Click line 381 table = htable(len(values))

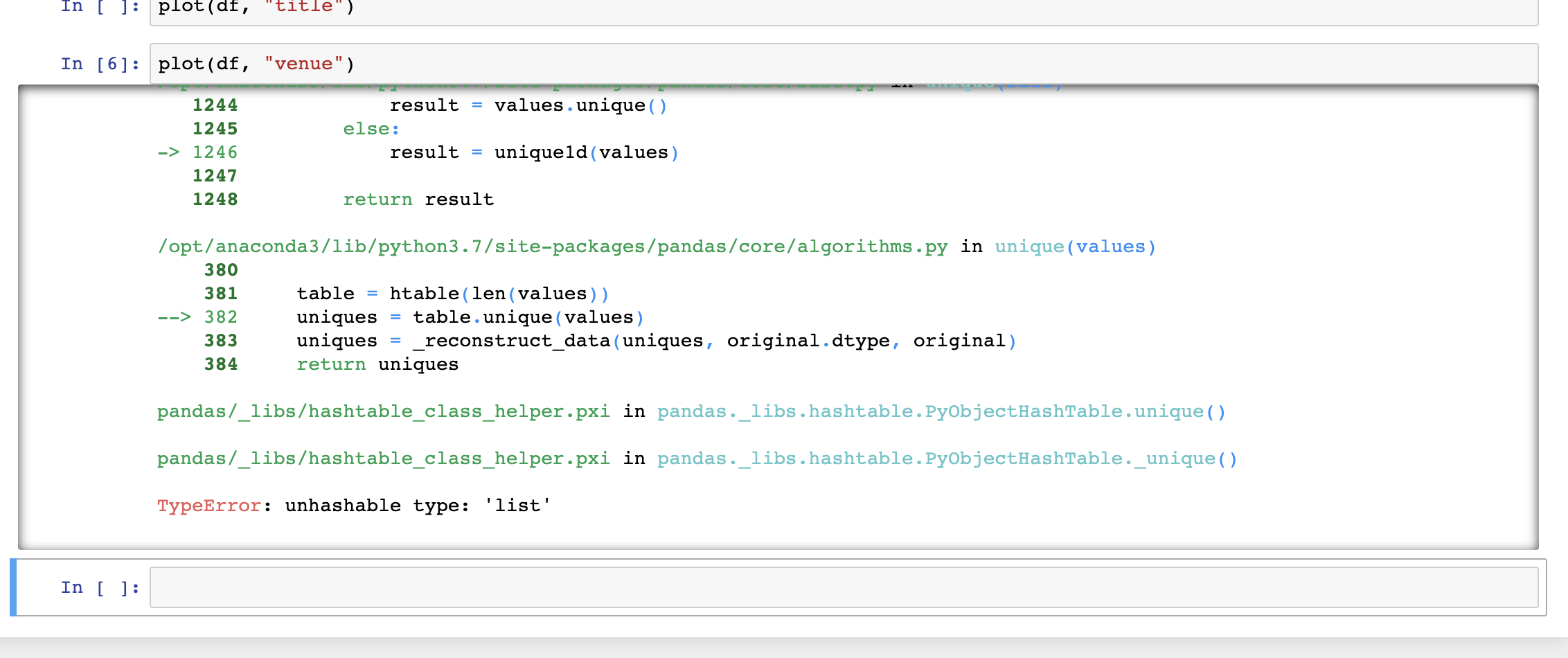click(407, 294)
